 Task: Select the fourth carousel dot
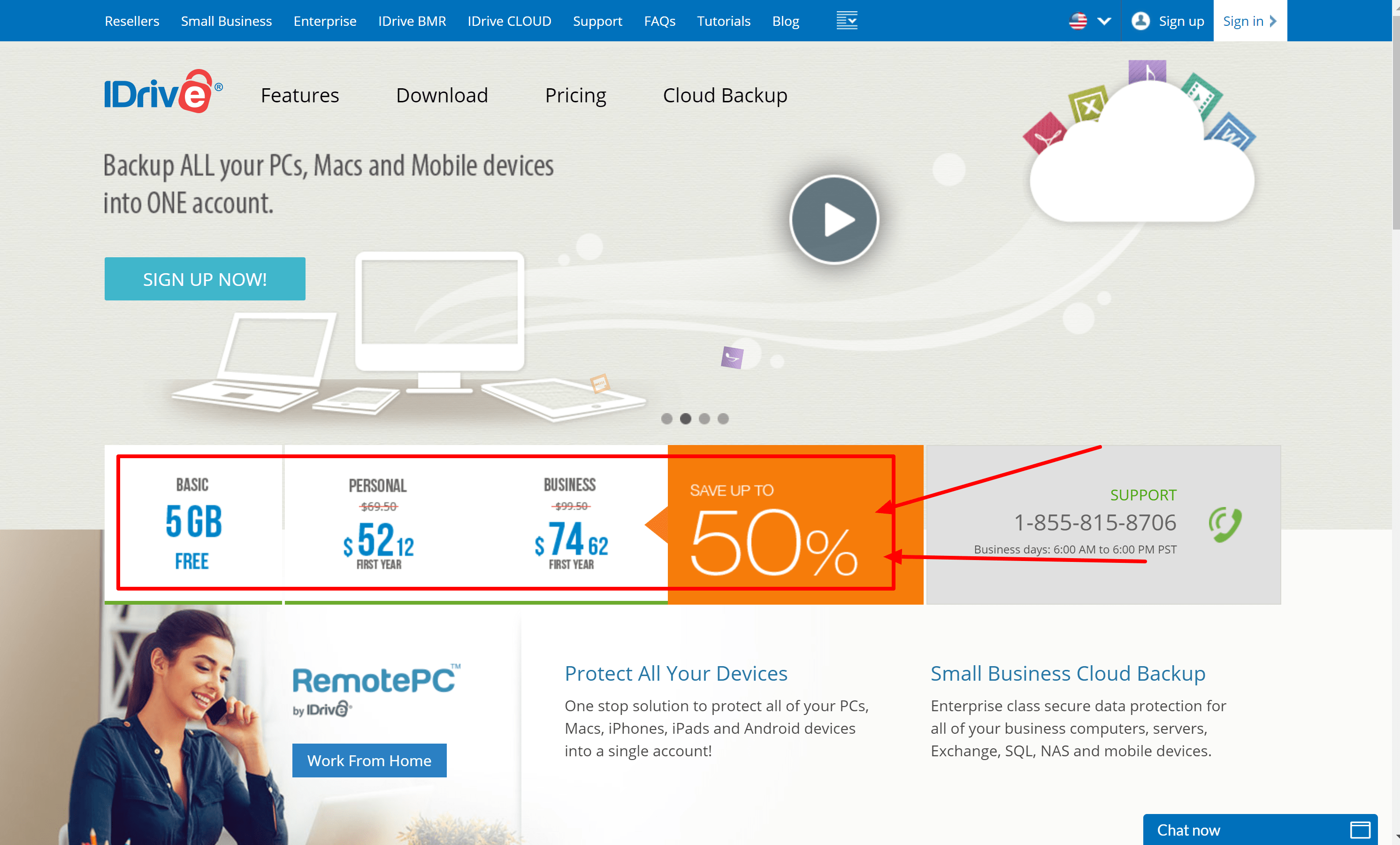click(x=723, y=419)
